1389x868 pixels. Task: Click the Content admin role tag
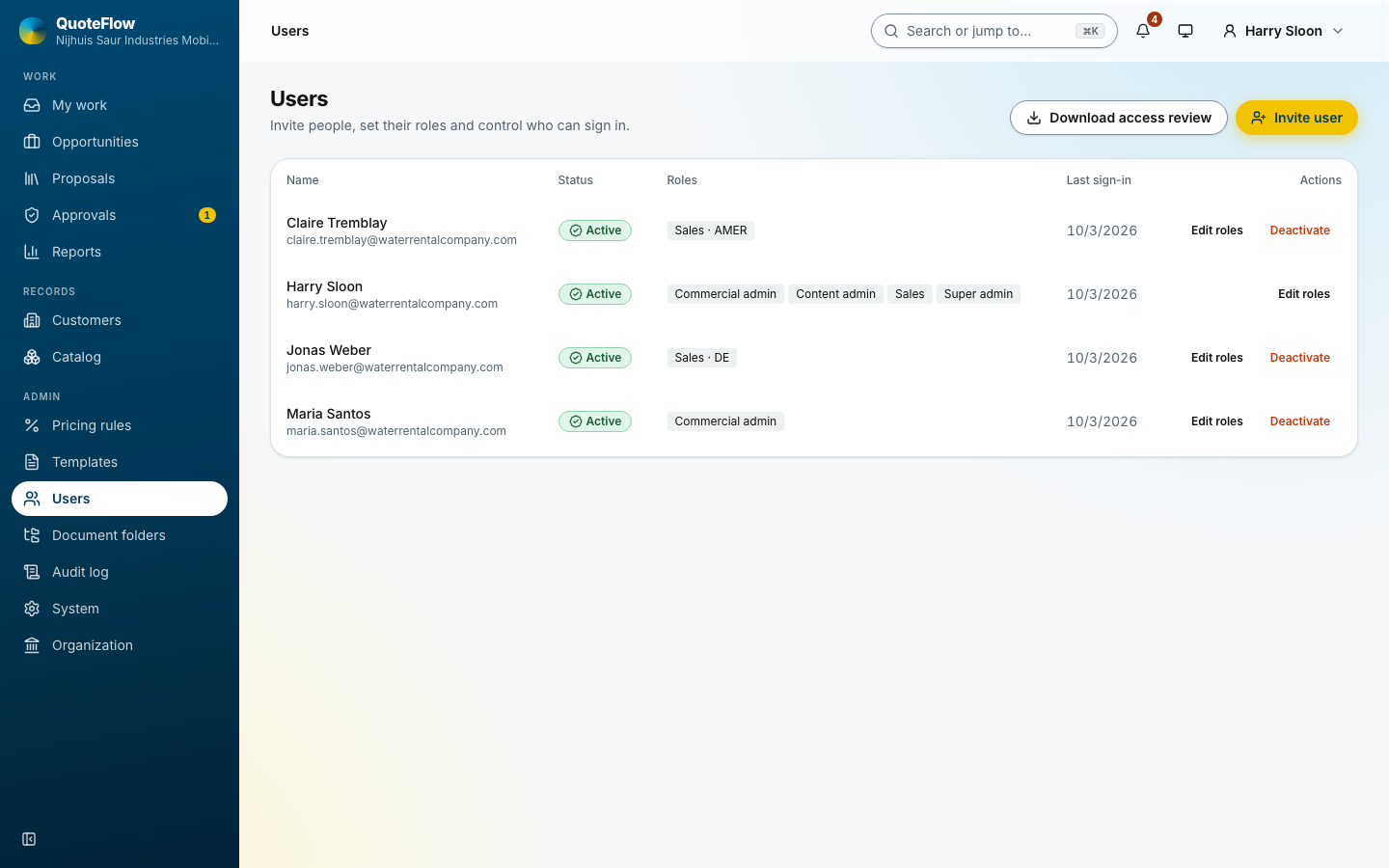point(835,294)
